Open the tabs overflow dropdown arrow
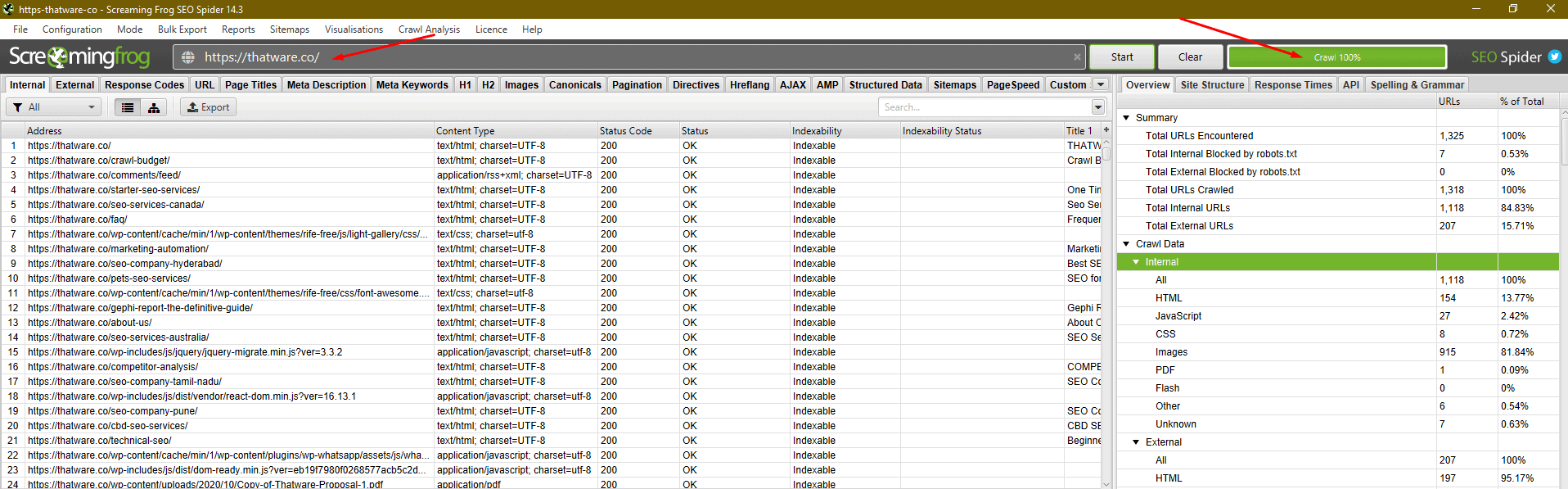Viewport: 1568px width, 489px height. tap(1101, 84)
